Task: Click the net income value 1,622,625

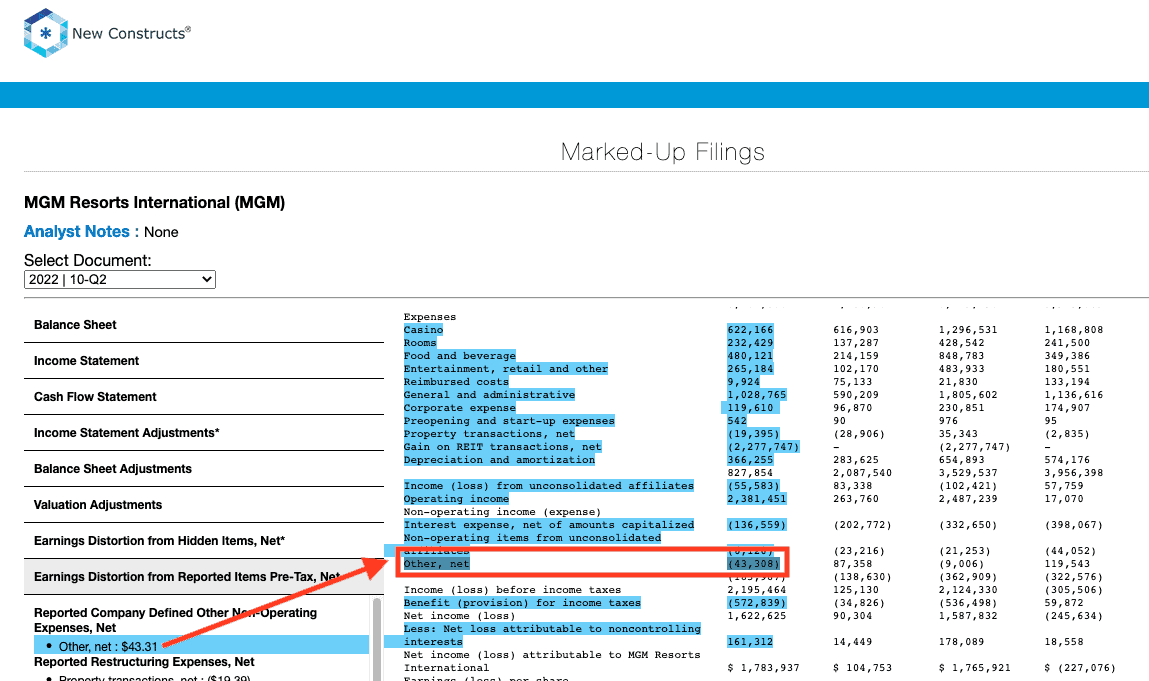Action: tap(757, 616)
